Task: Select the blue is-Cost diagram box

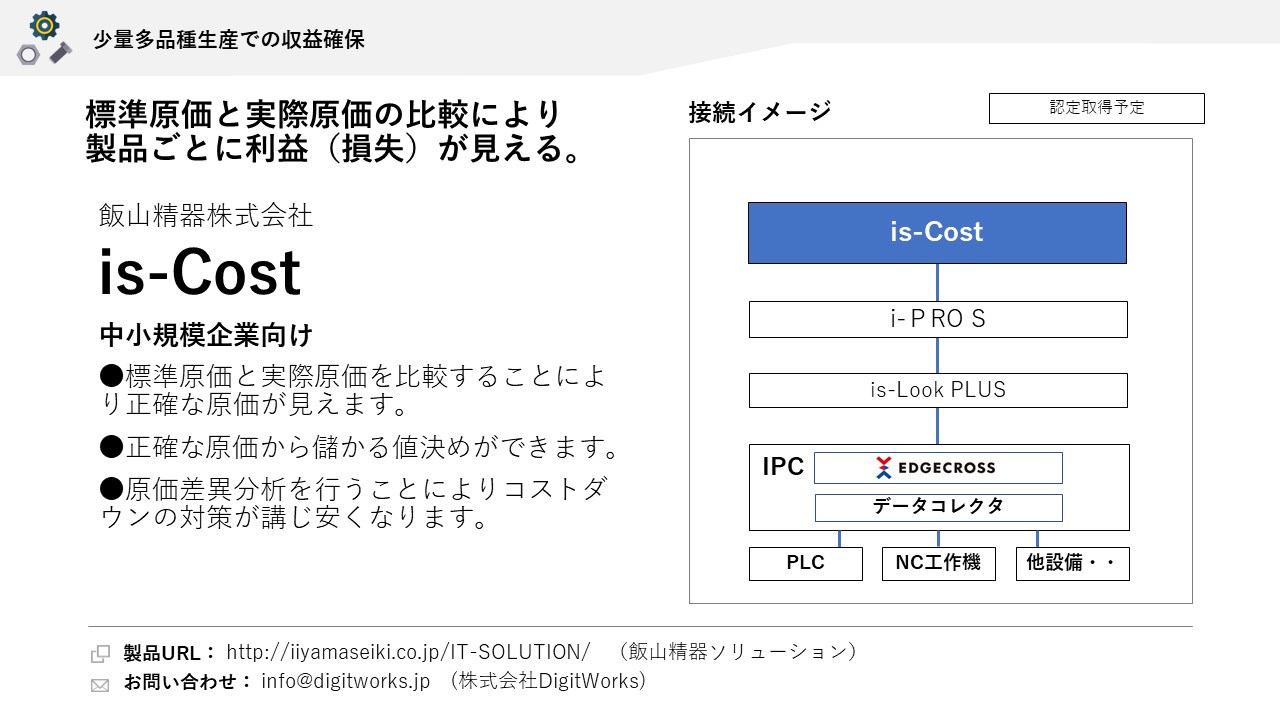Action: pyautogui.click(x=937, y=233)
